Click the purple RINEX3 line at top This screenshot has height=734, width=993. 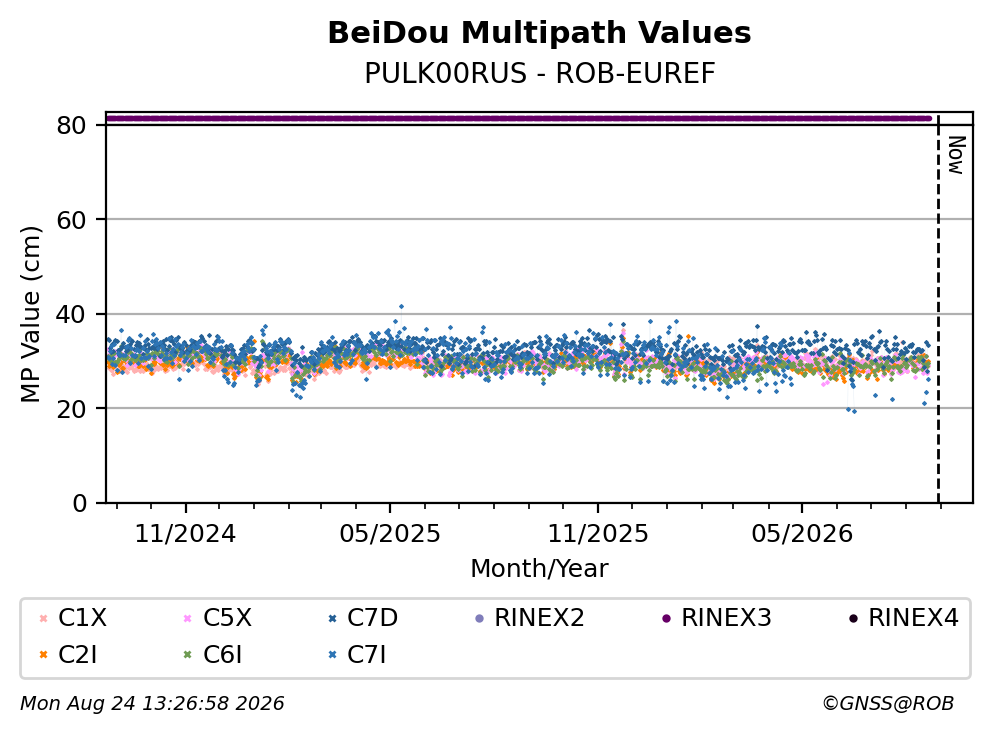pyautogui.click(x=519, y=118)
